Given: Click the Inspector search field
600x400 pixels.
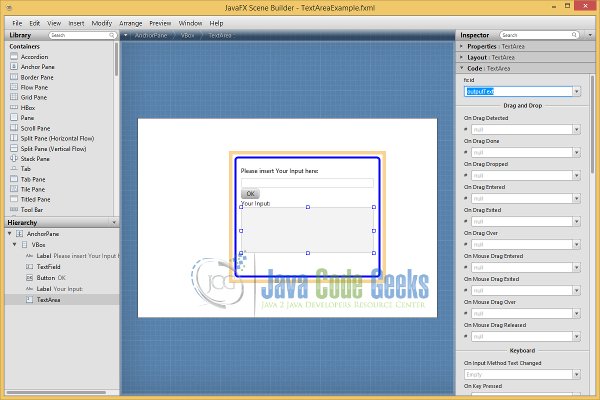Looking at the screenshot, I should 539,35.
